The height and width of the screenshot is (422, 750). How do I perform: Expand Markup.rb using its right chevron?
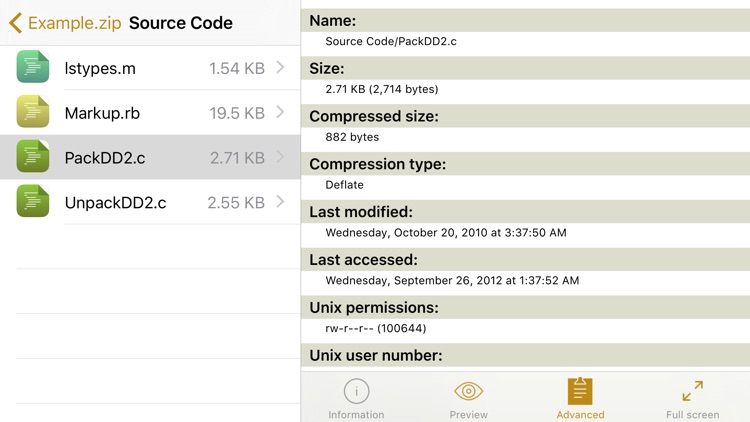pos(281,112)
